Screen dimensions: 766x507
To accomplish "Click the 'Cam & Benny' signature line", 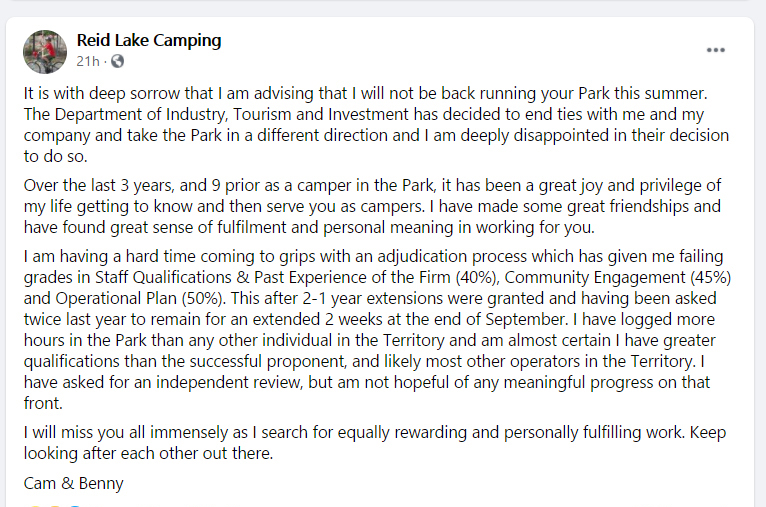I will pos(74,483).
